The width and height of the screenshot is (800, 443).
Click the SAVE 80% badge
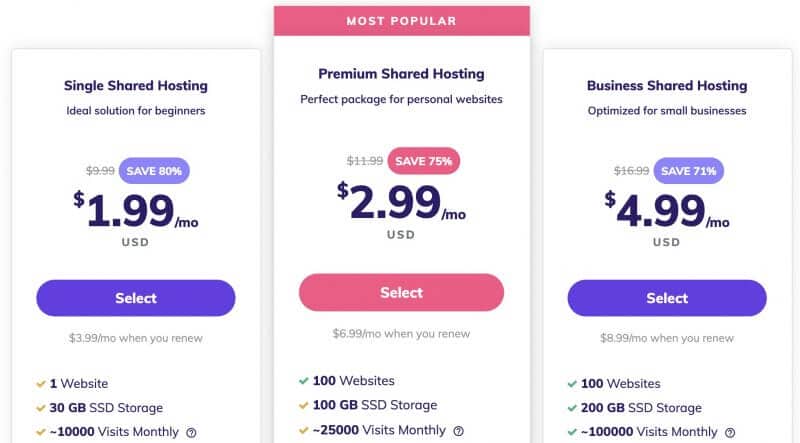click(x=154, y=171)
